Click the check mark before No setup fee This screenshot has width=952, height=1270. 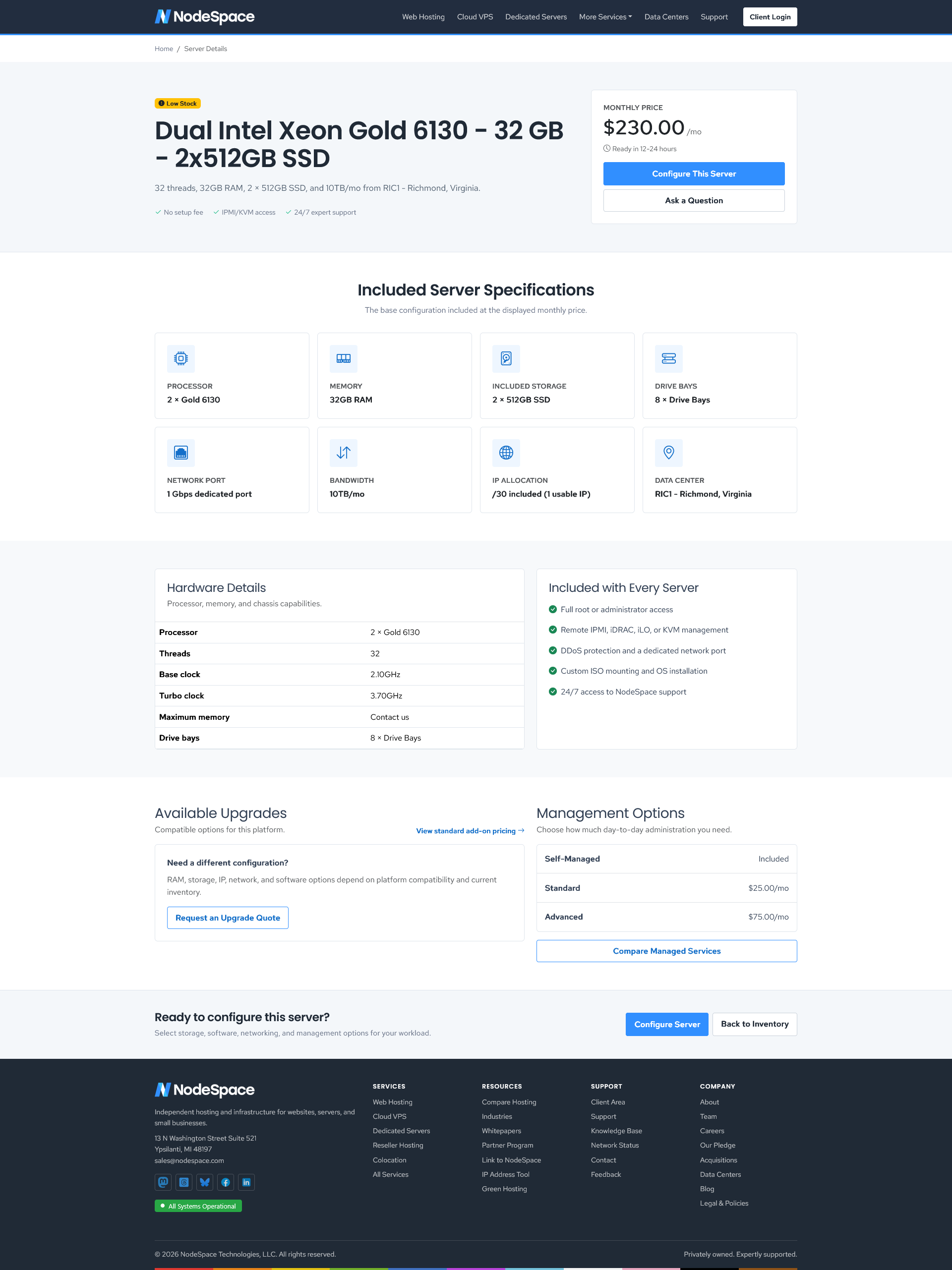point(158,213)
